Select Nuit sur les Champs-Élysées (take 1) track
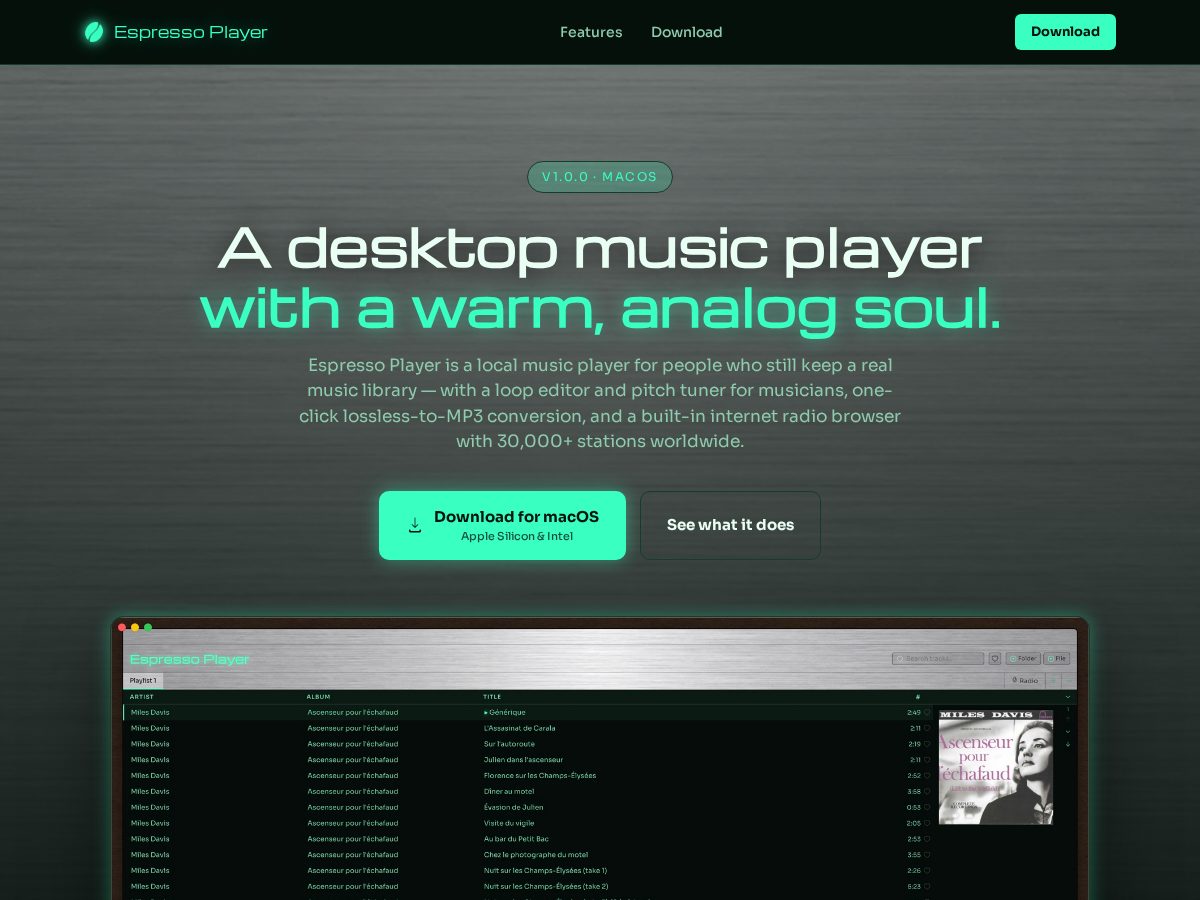Viewport: 1200px width, 900px height. [545, 871]
